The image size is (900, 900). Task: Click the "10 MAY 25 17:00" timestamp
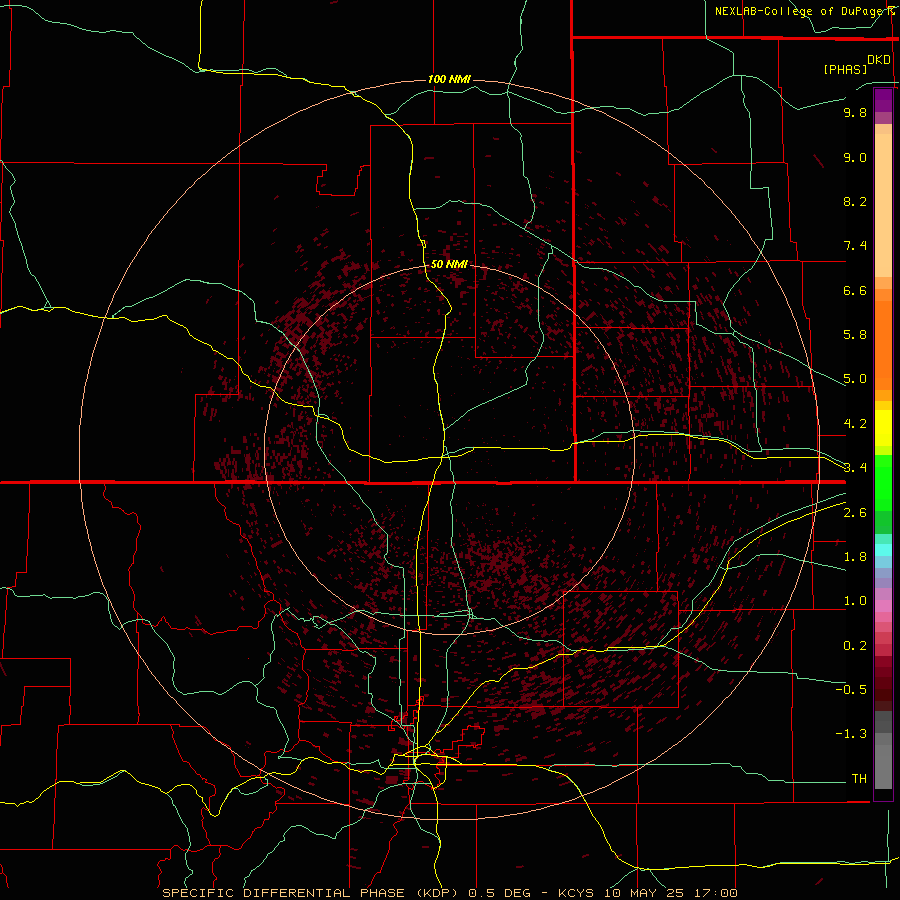[670, 893]
